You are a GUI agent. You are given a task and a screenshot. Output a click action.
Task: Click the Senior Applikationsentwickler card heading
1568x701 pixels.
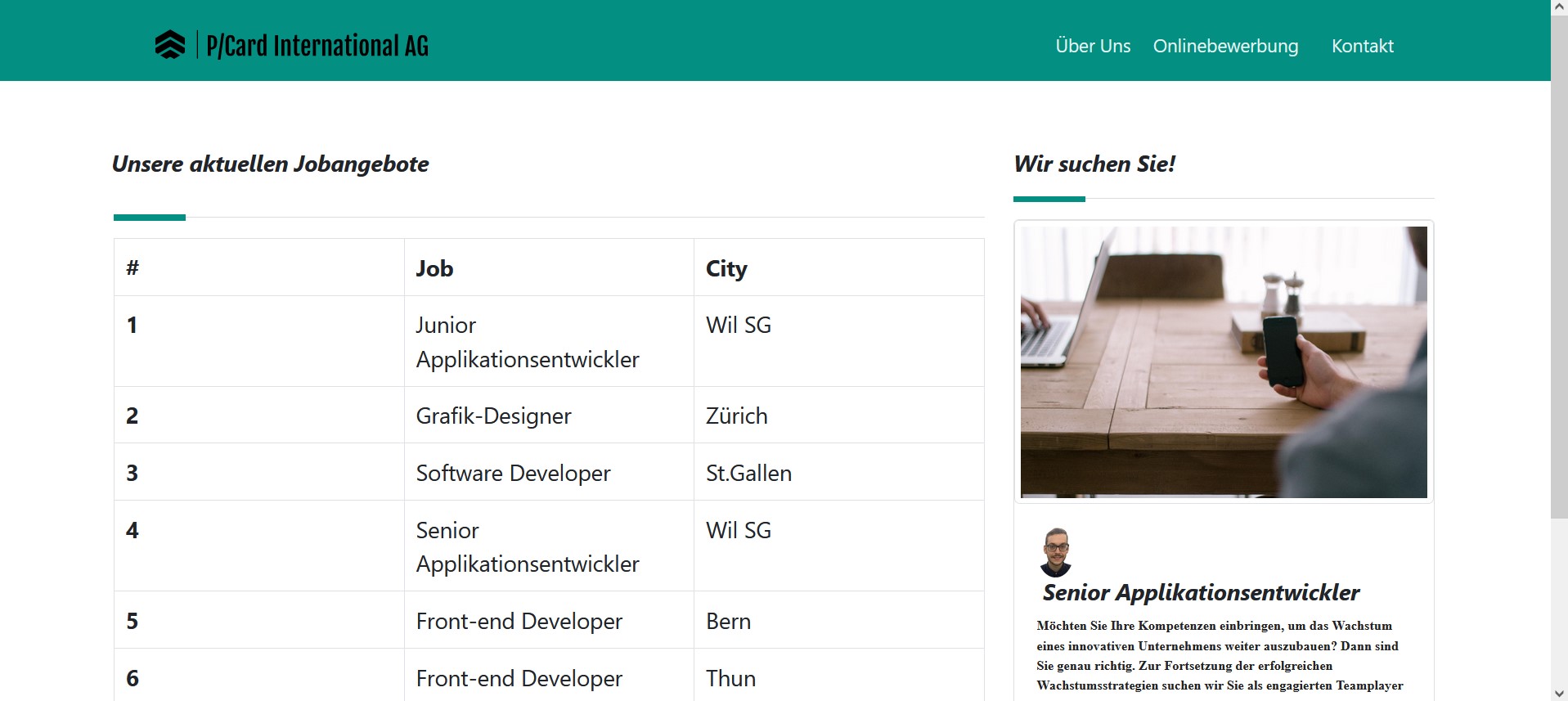point(1201,592)
